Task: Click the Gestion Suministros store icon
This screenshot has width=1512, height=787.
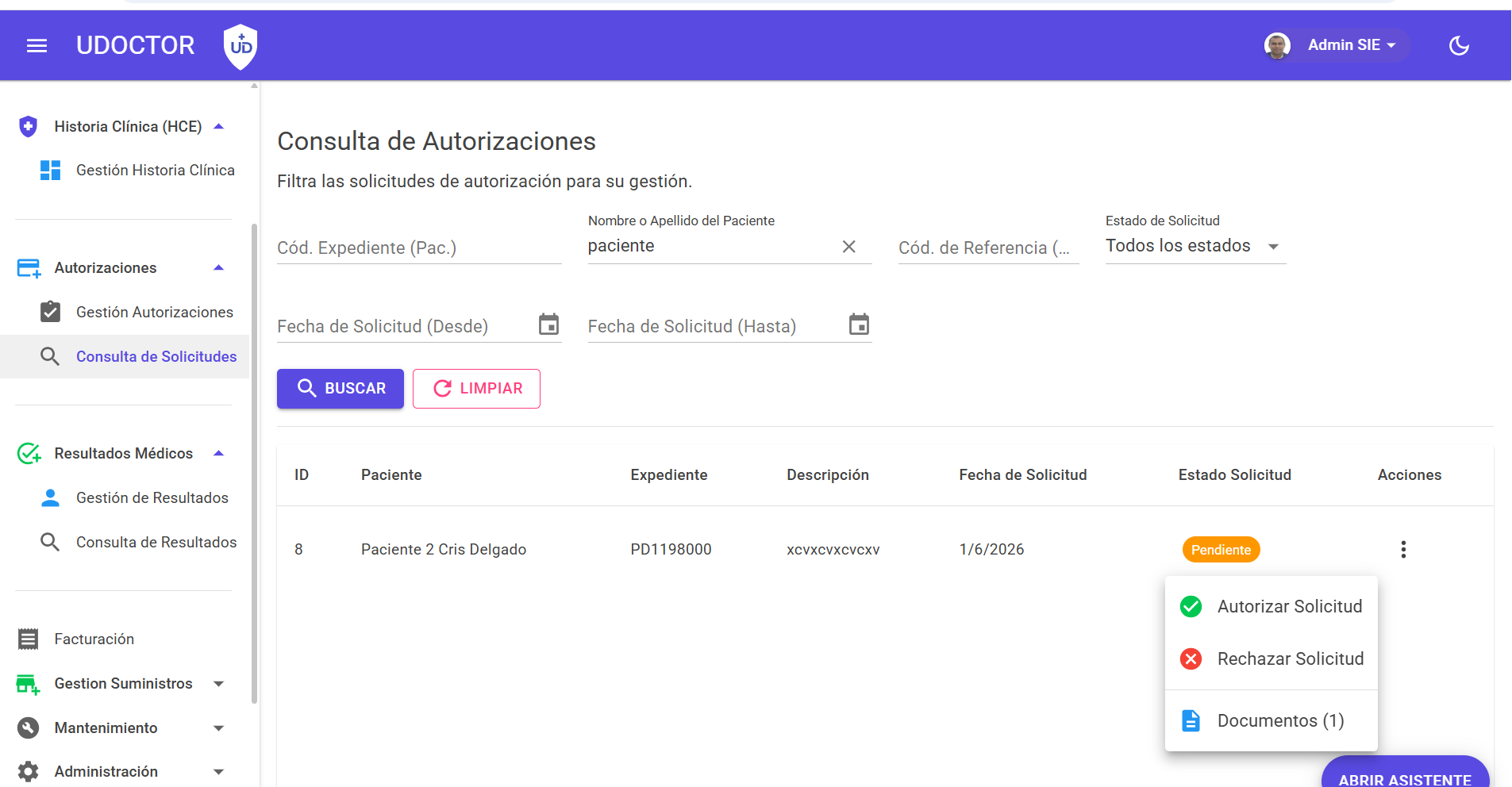Action: (x=29, y=684)
